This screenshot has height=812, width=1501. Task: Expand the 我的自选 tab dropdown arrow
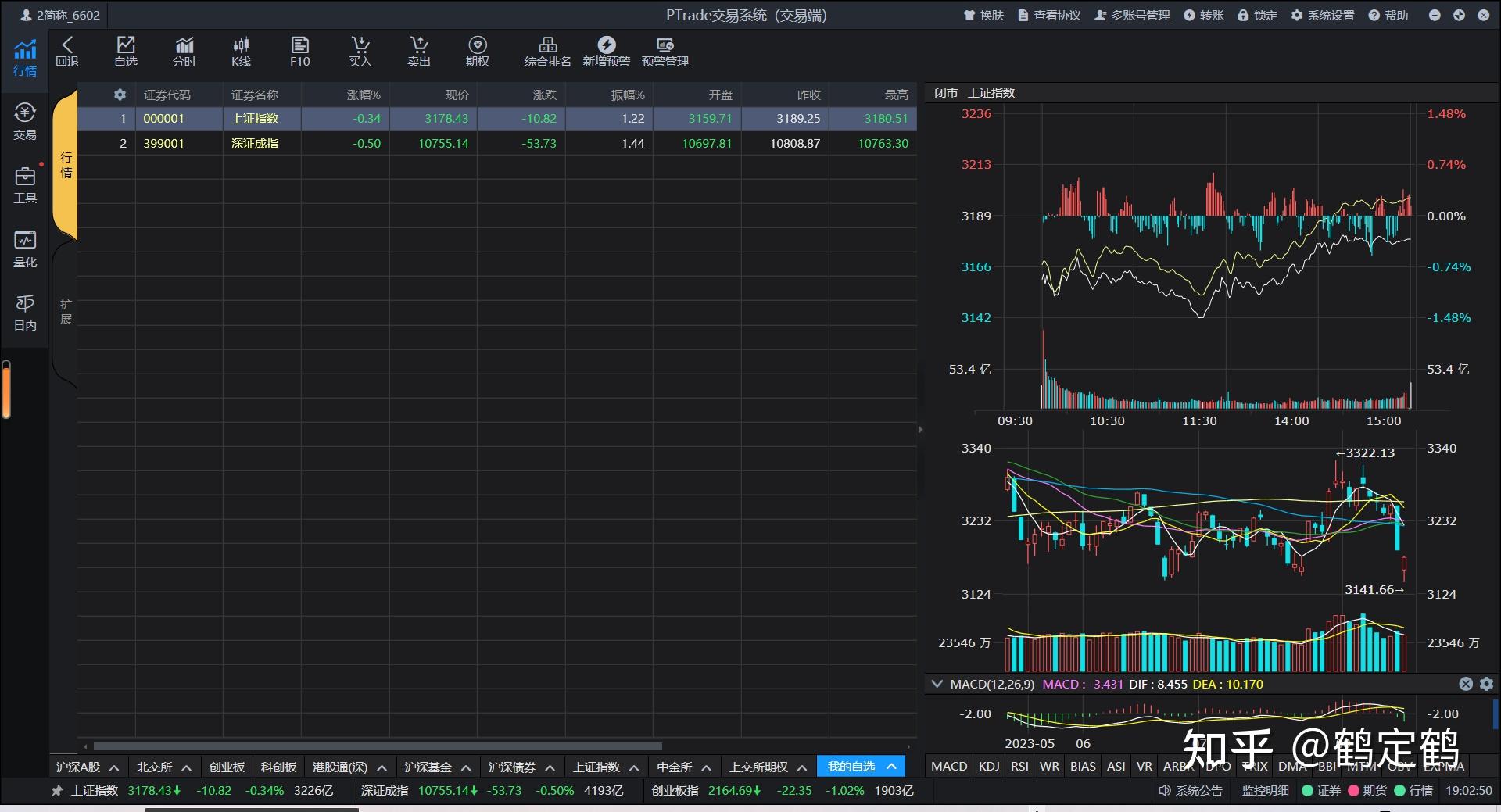(x=891, y=767)
